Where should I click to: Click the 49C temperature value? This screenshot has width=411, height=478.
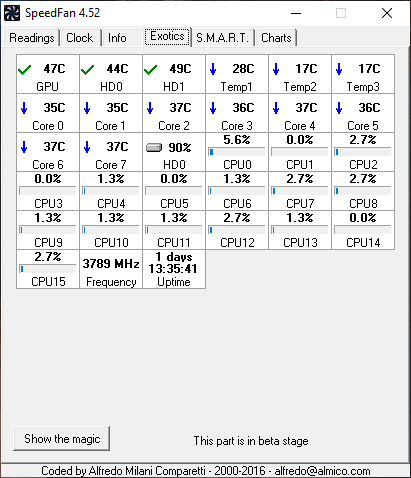pyautogui.click(x=180, y=69)
